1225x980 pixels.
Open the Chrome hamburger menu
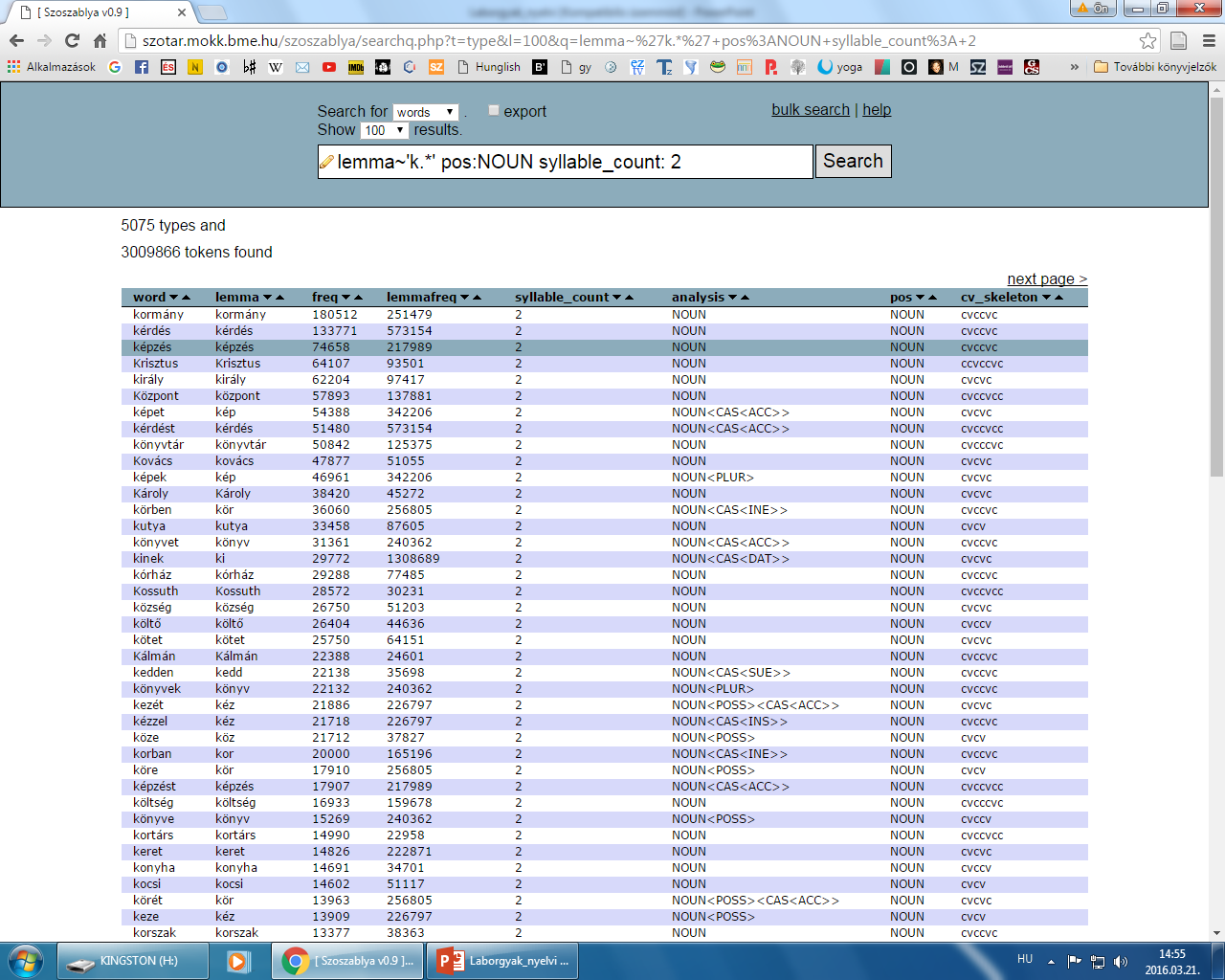[x=1208, y=40]
